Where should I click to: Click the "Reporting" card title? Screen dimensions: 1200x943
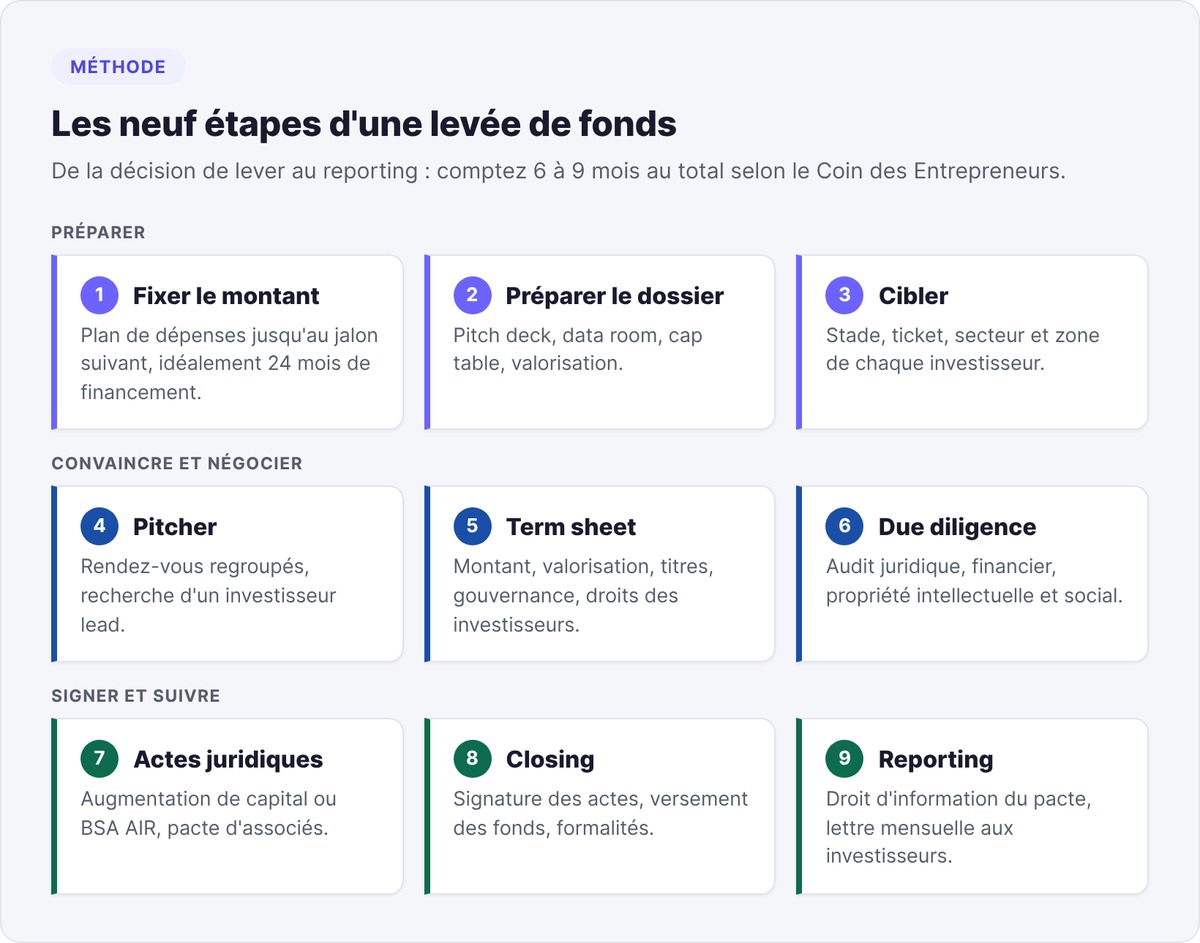(x=936, y=760)
